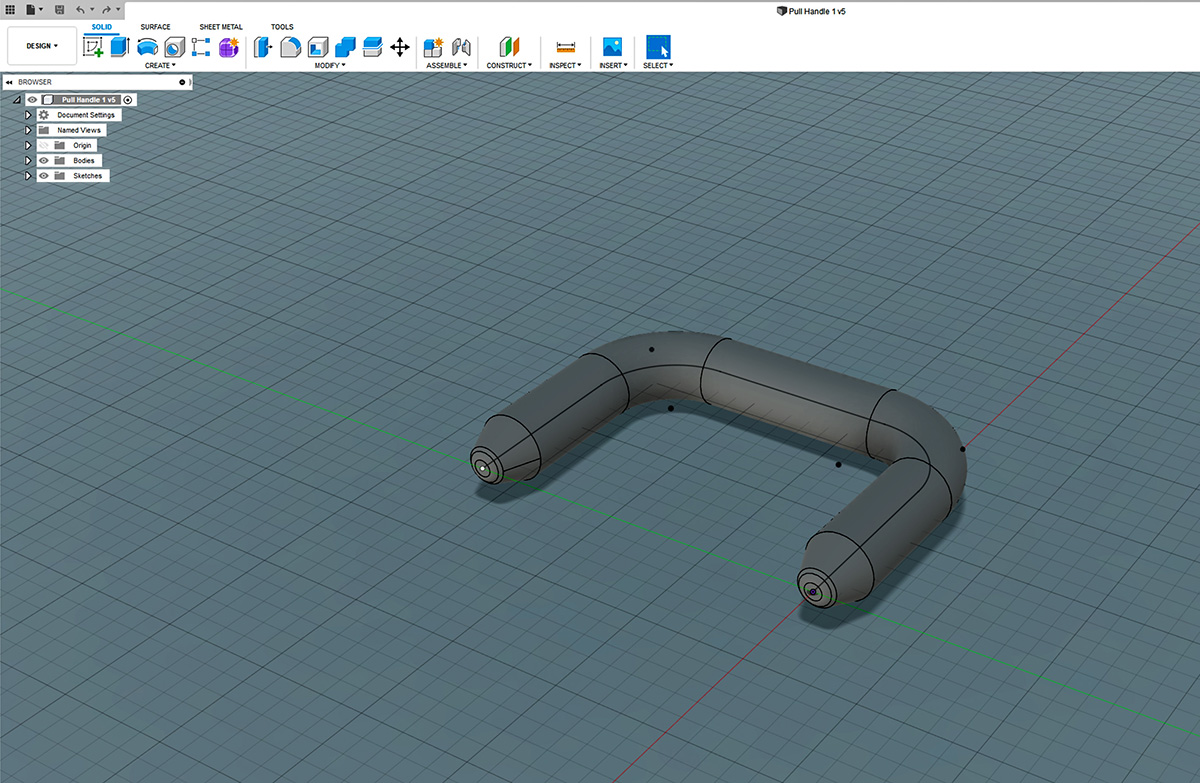Select the Press Pull tool
Image resolution: width=1200 pixels, height=783 pixels.
coord(263,47)
